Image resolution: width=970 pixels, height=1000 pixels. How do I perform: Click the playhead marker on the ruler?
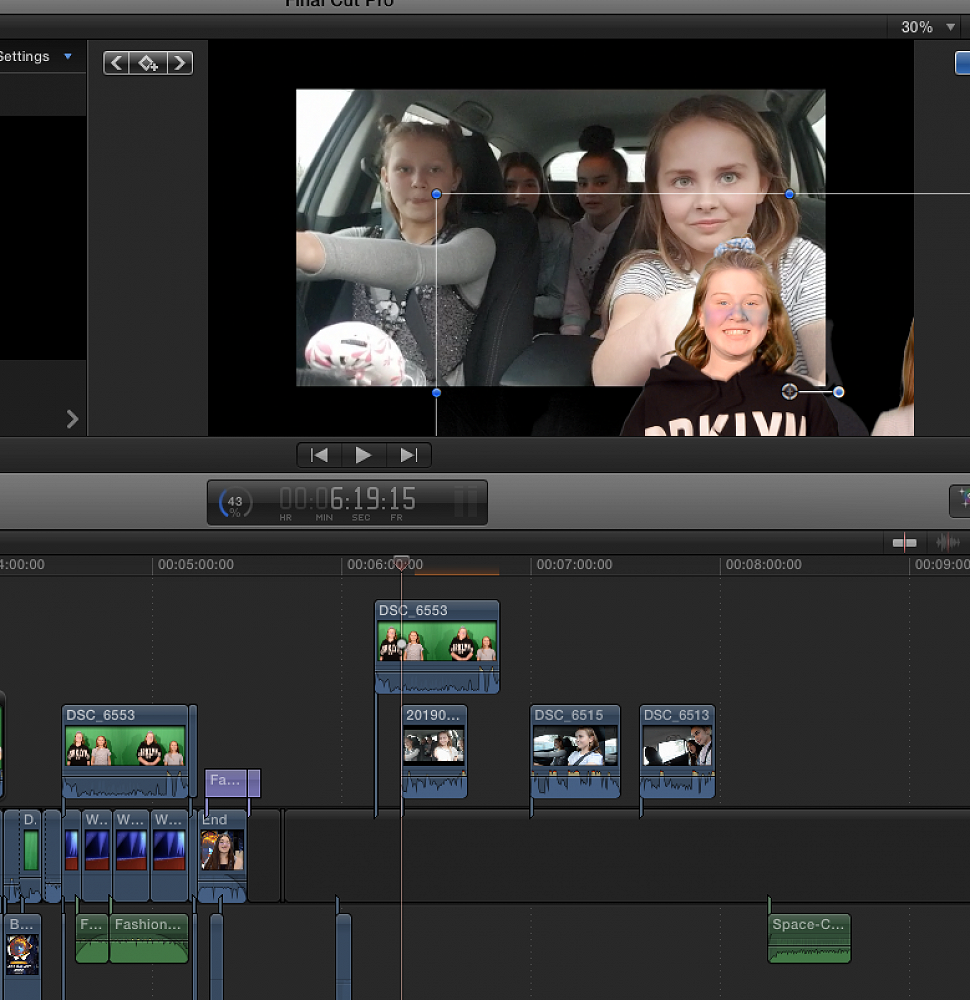tap(401, 563)
